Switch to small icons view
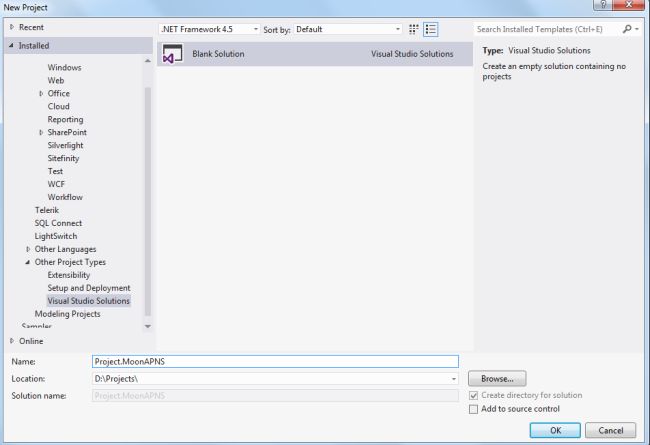The height and width of the screenshot is (445, 650). click(x=413, y=29)
